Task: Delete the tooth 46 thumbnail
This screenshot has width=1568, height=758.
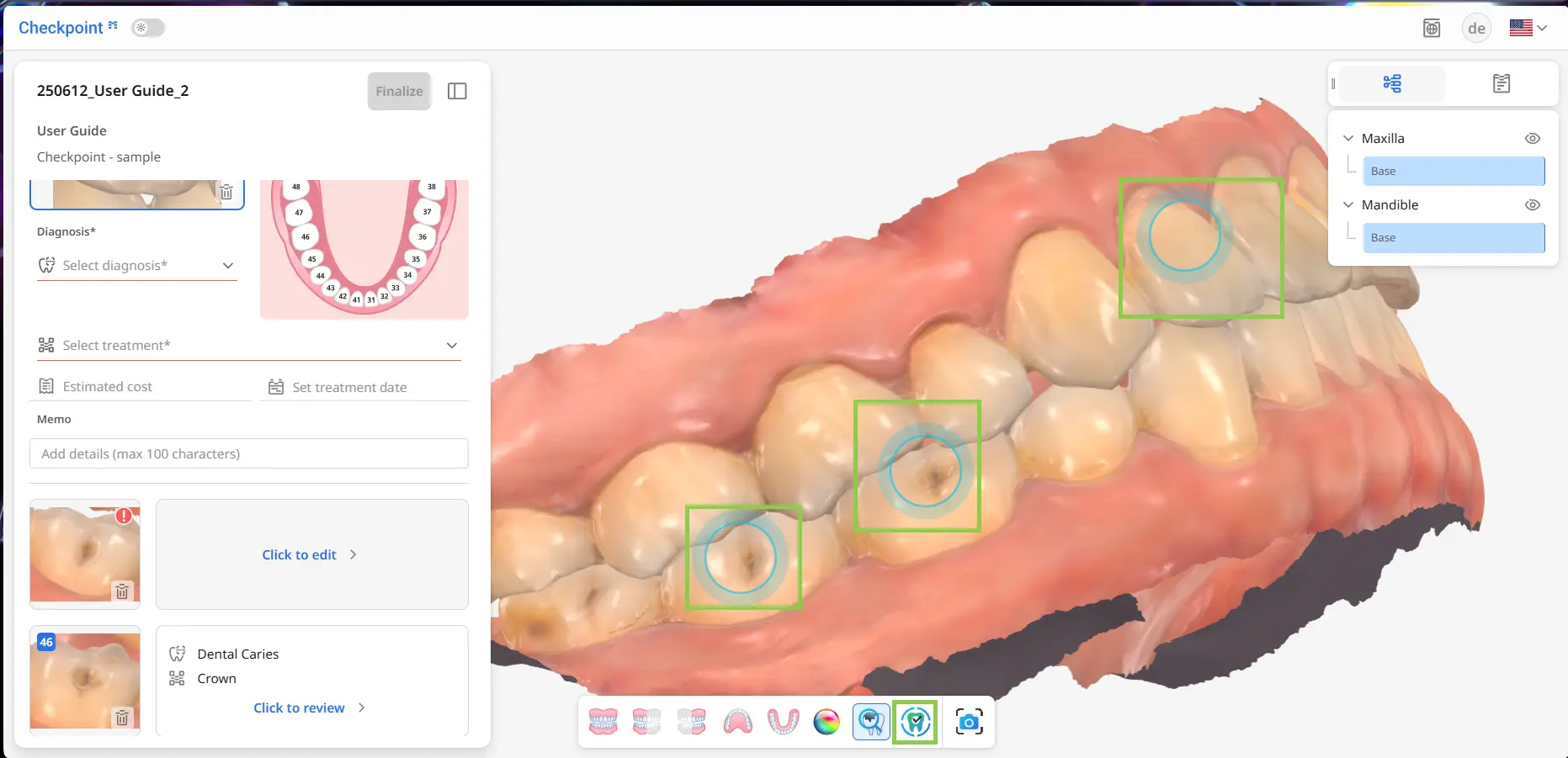Action: tap(122, 718)
